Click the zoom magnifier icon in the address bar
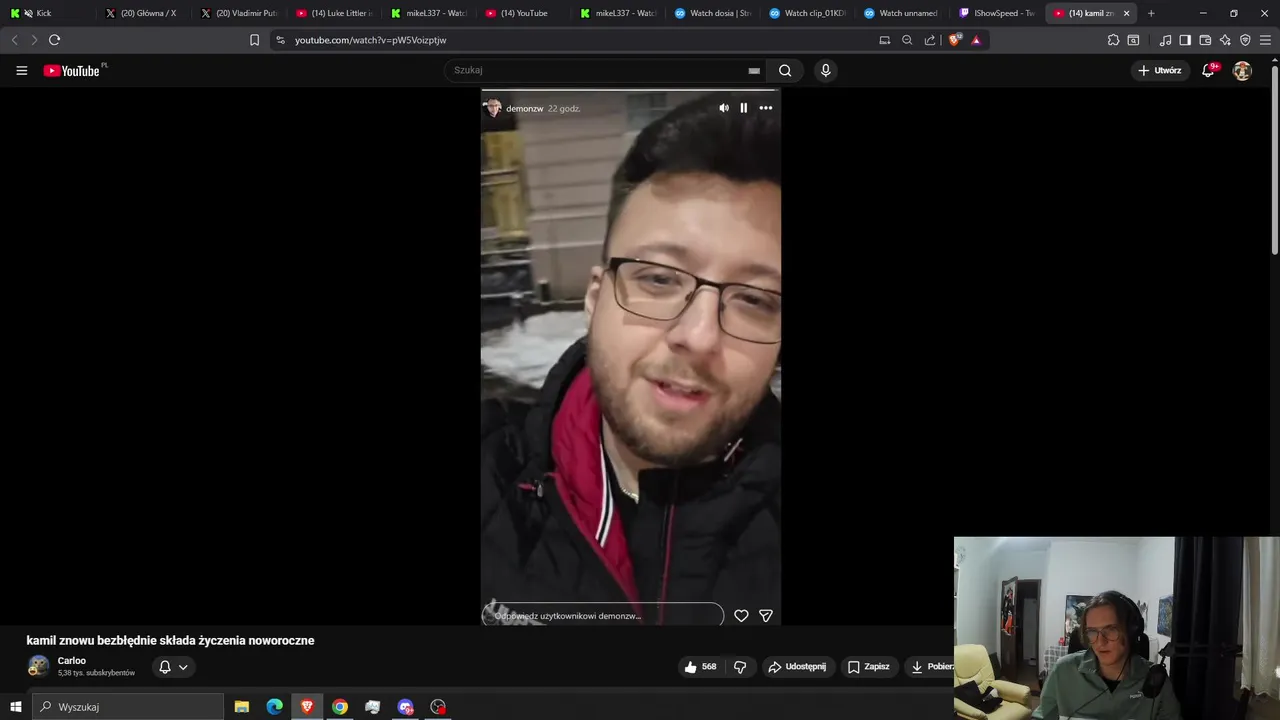1280x720 pixels. pyautogui.click(x=907, y=40)
